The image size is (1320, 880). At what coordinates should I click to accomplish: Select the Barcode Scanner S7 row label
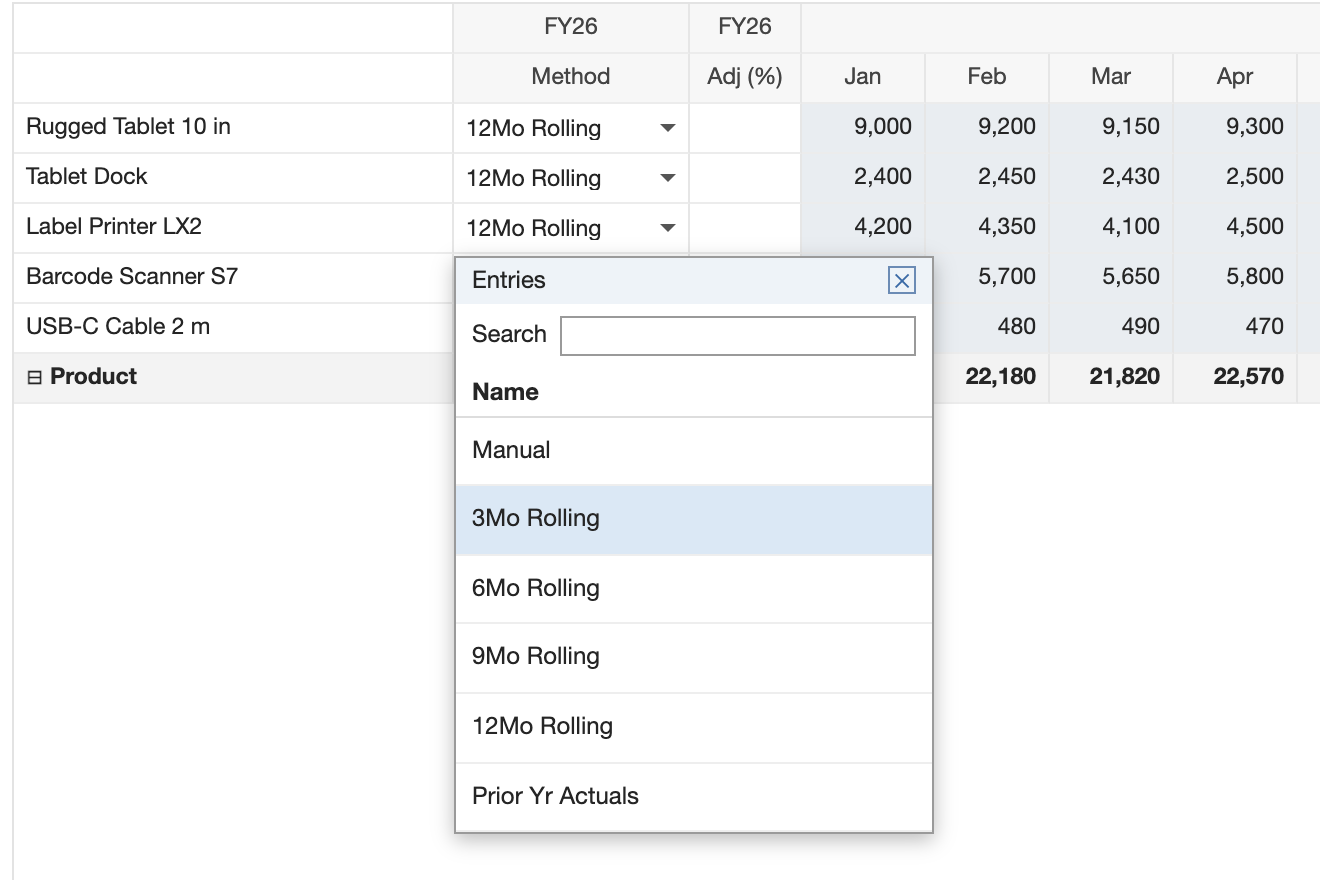coord(132,276)
